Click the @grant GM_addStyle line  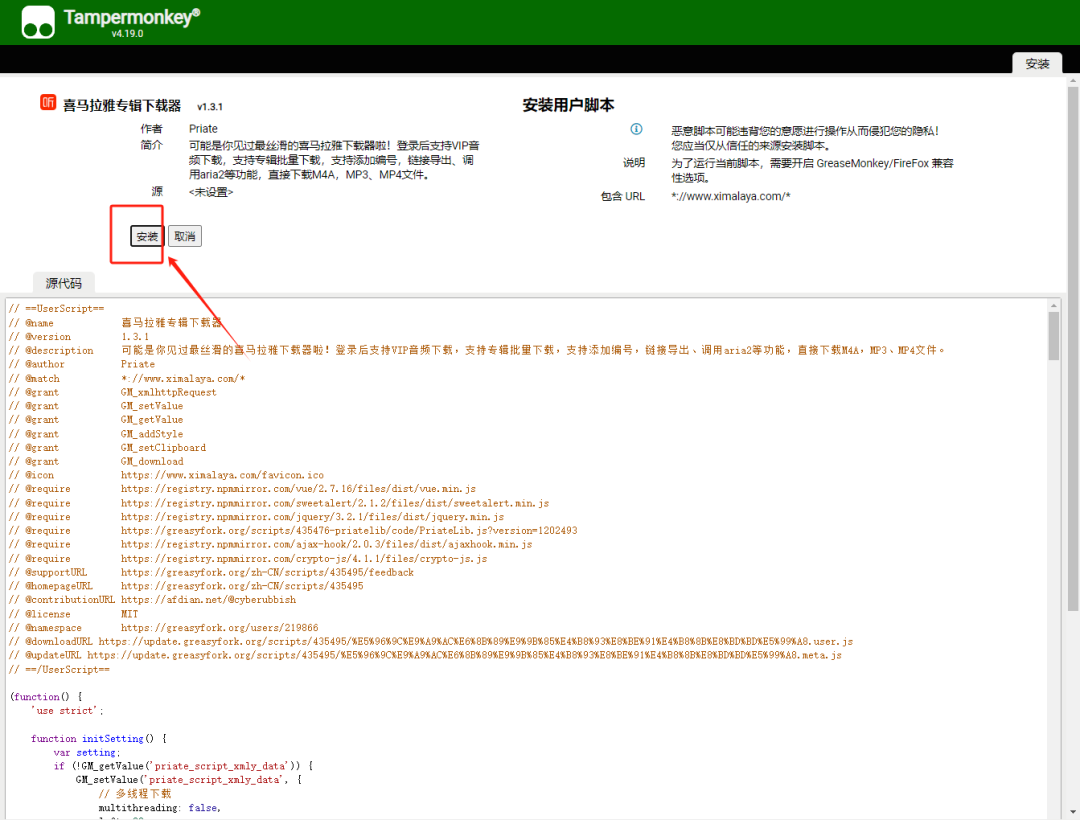[96, 434]
